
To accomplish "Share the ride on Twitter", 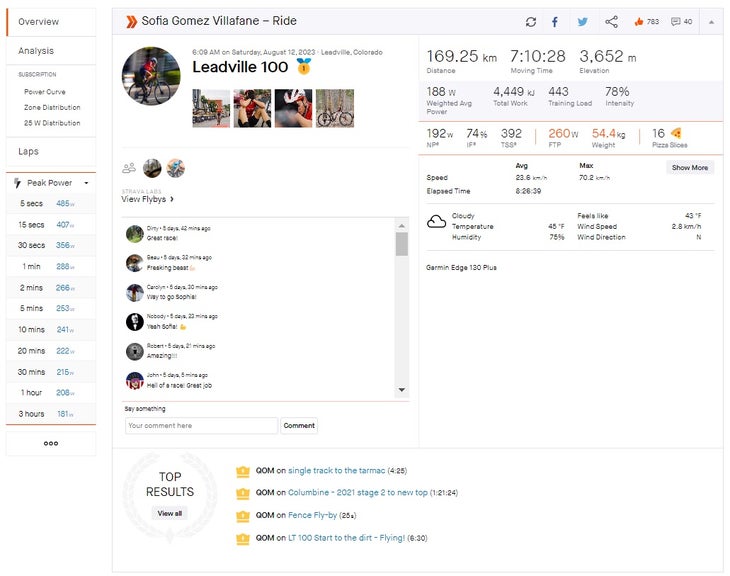I will point(583,22).
